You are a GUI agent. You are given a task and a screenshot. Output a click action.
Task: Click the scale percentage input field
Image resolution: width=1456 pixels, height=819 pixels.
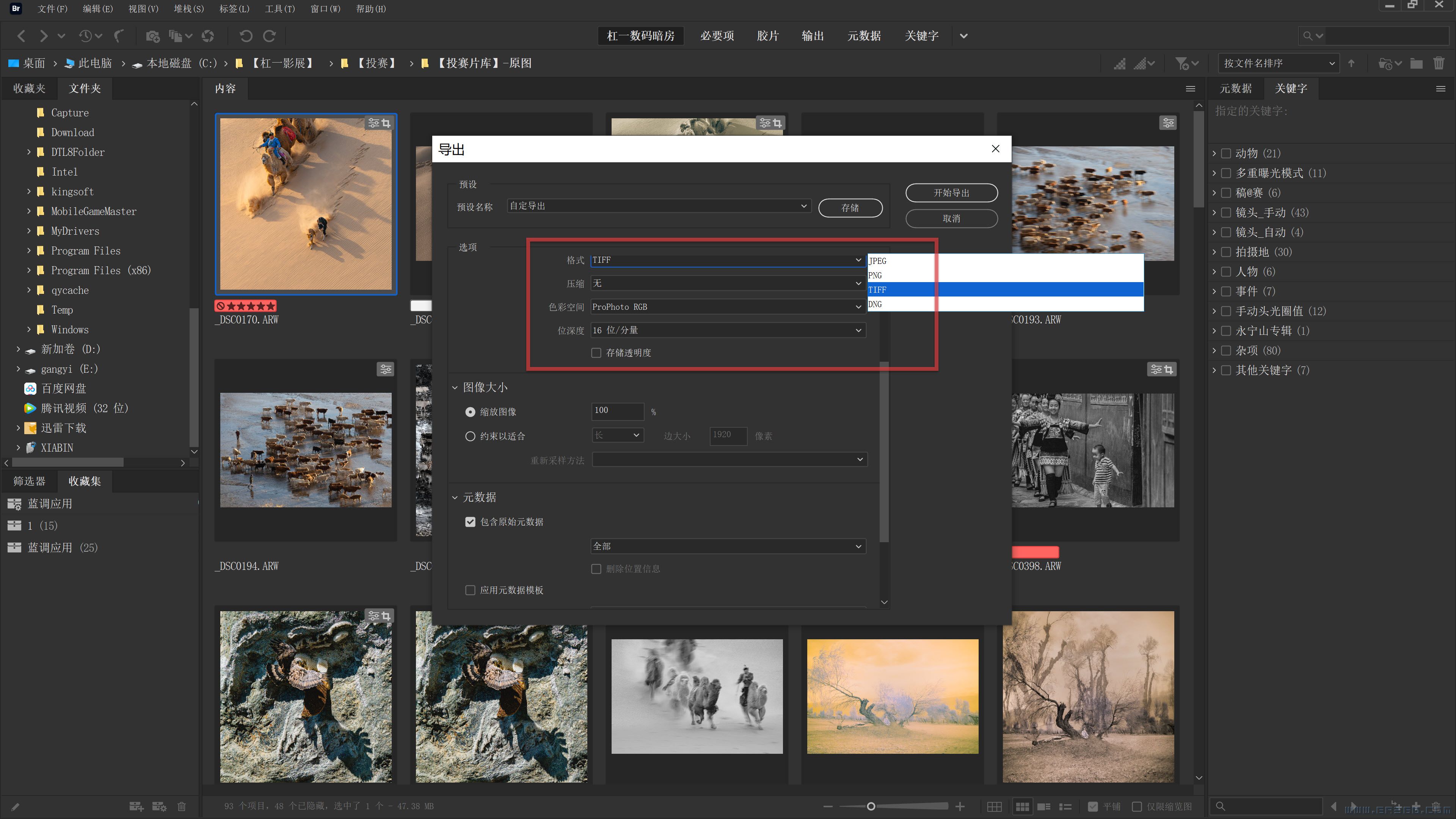point(617,411)
